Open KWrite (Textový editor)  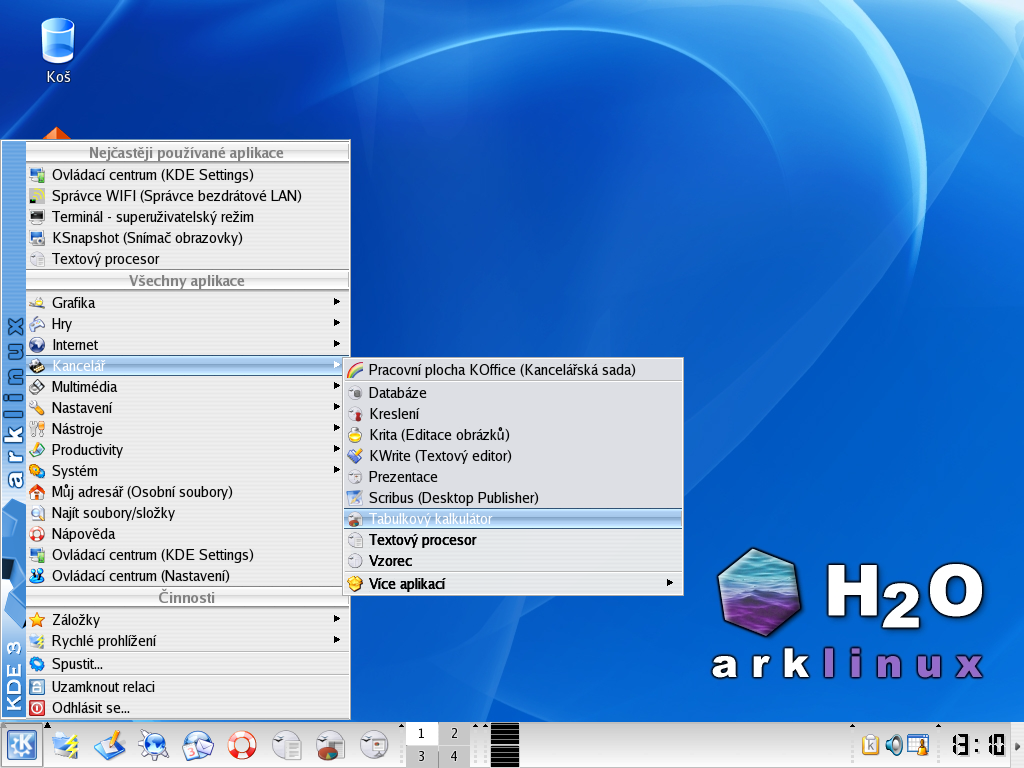pos(513,456)
